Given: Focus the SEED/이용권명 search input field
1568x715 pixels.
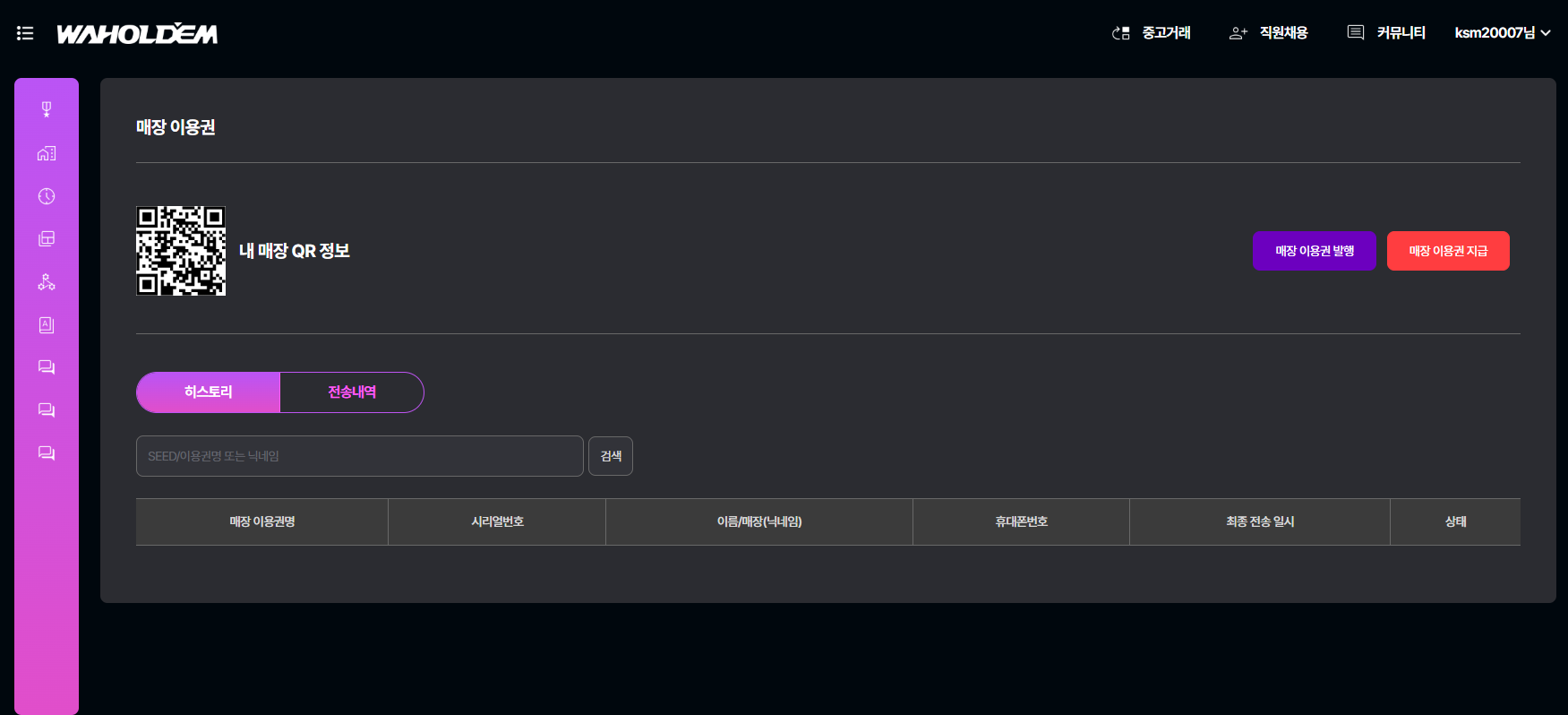Looking at the screenshot, I should click(359, 456).
